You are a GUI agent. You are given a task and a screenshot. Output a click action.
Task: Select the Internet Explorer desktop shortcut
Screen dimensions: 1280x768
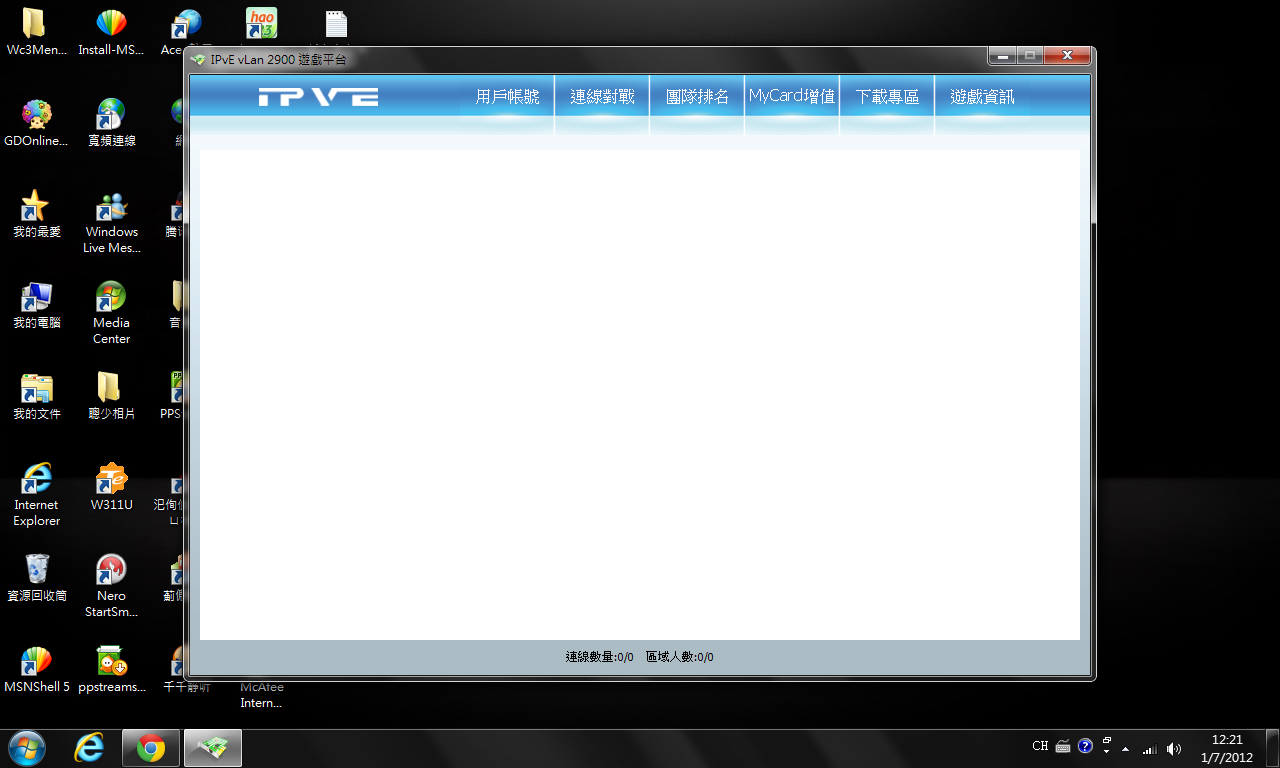click(x=36, y=495)
